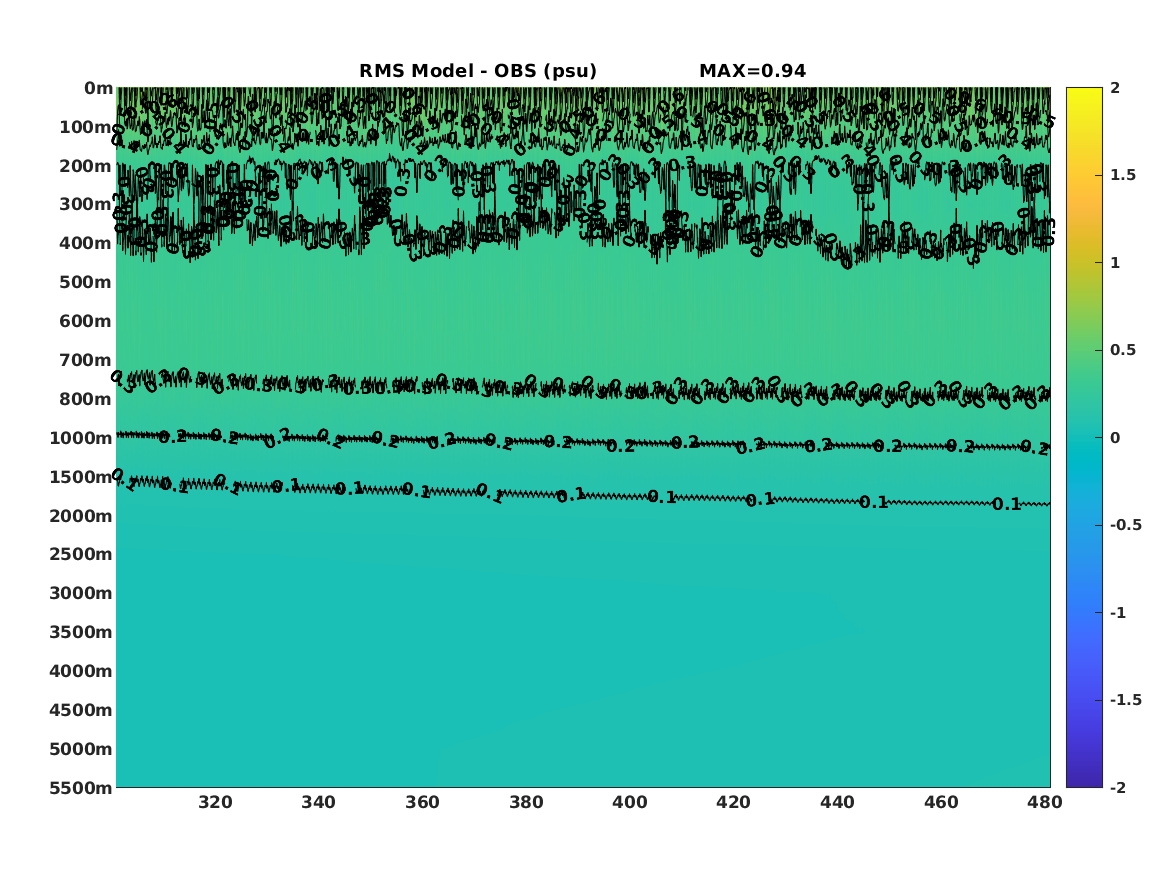Screen dimensions: 1167x875
Task: Click the x-axis tick label '340'
Action: [319, 802]
